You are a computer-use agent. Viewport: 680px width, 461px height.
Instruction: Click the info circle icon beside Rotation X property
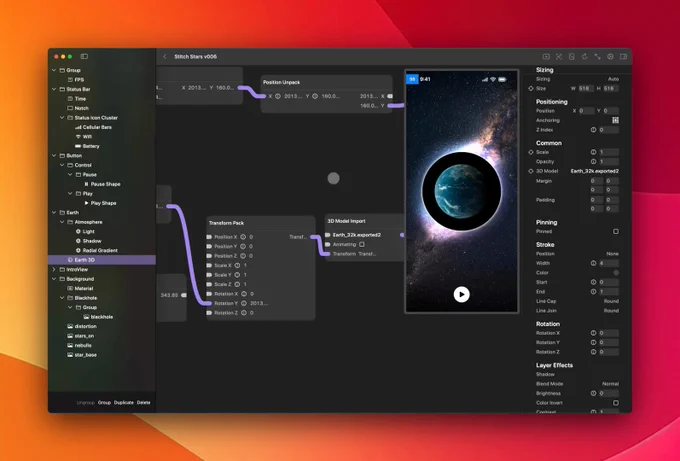(593, 333)
